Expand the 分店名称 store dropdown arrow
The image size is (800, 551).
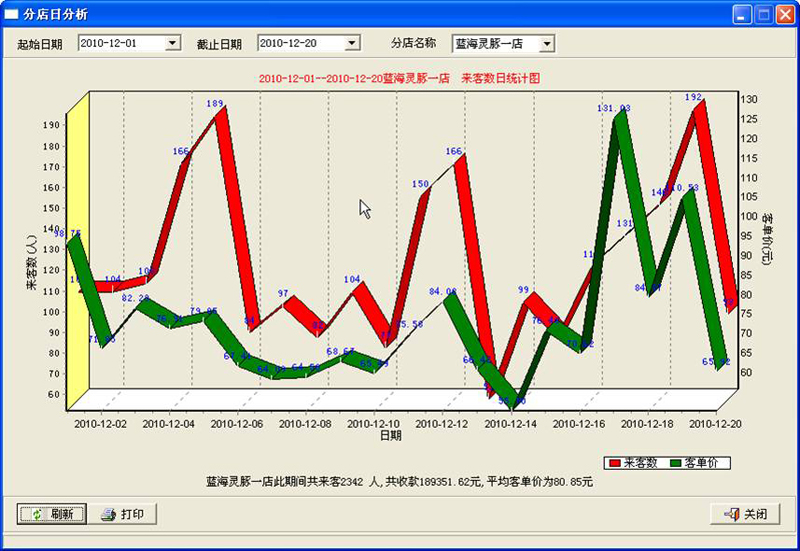(x=546, y=44)
